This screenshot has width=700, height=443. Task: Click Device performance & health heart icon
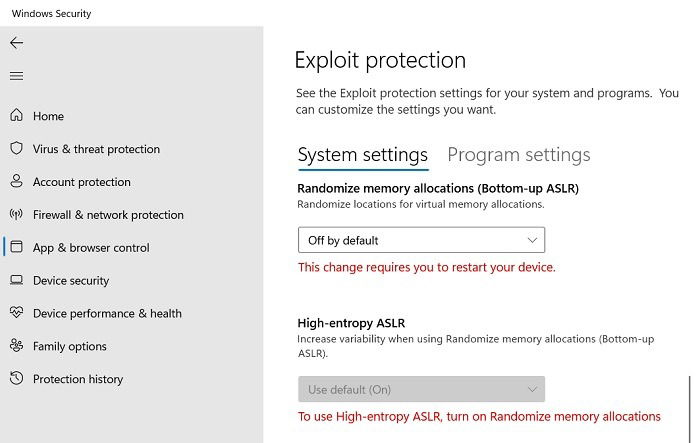[17, 312]
